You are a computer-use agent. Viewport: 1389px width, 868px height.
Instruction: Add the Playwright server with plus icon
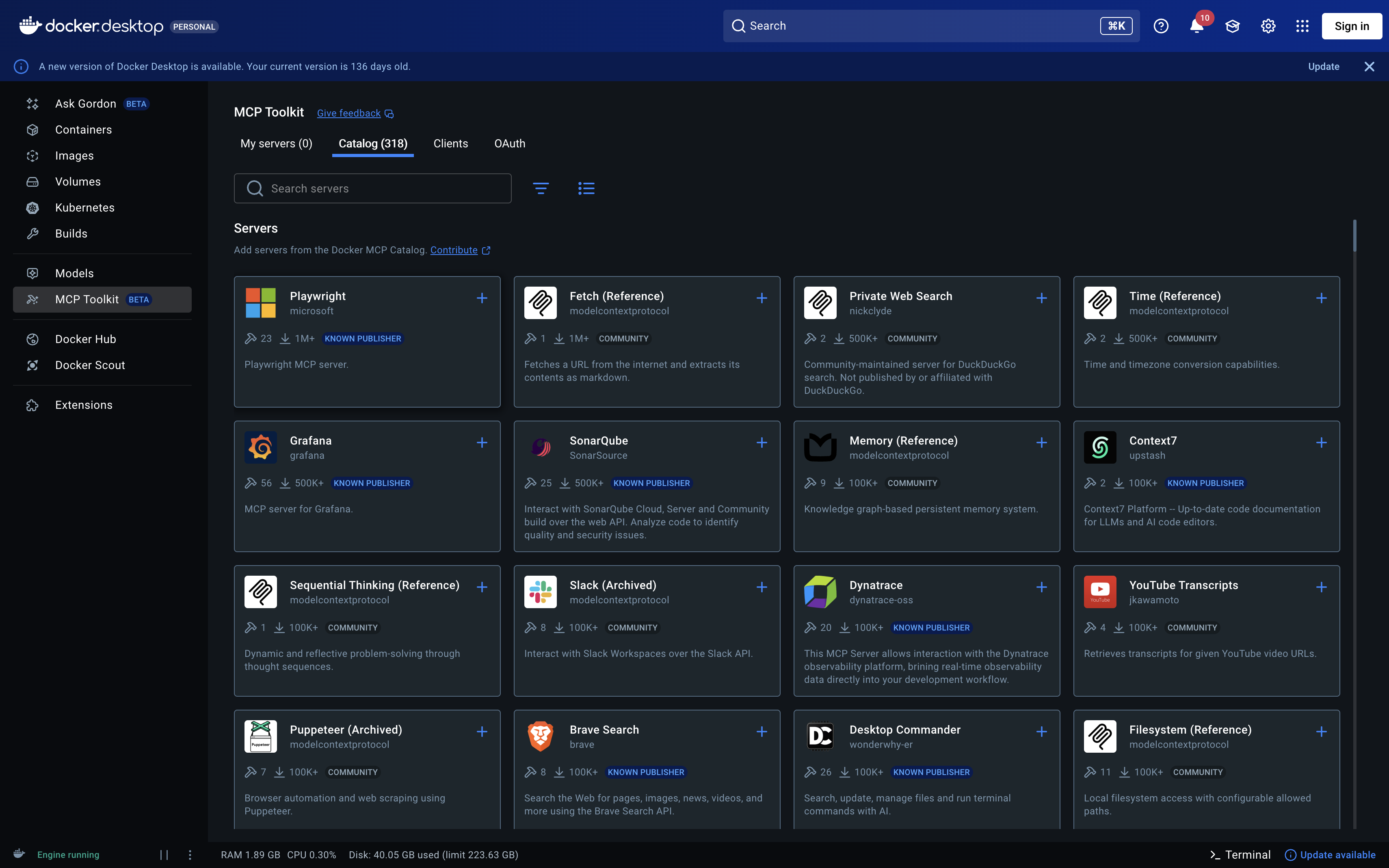[482, 298]
